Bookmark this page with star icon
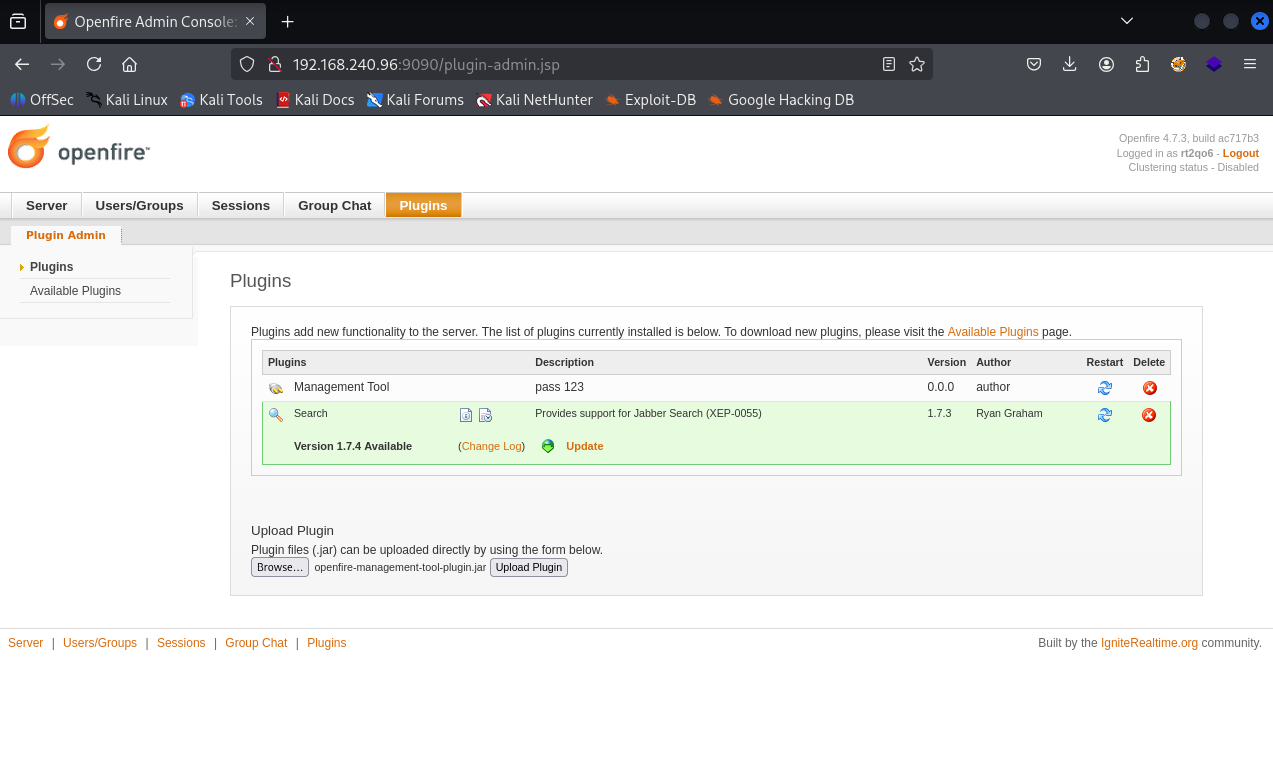This screenshot has width=1273, height=781. point(917,64)
